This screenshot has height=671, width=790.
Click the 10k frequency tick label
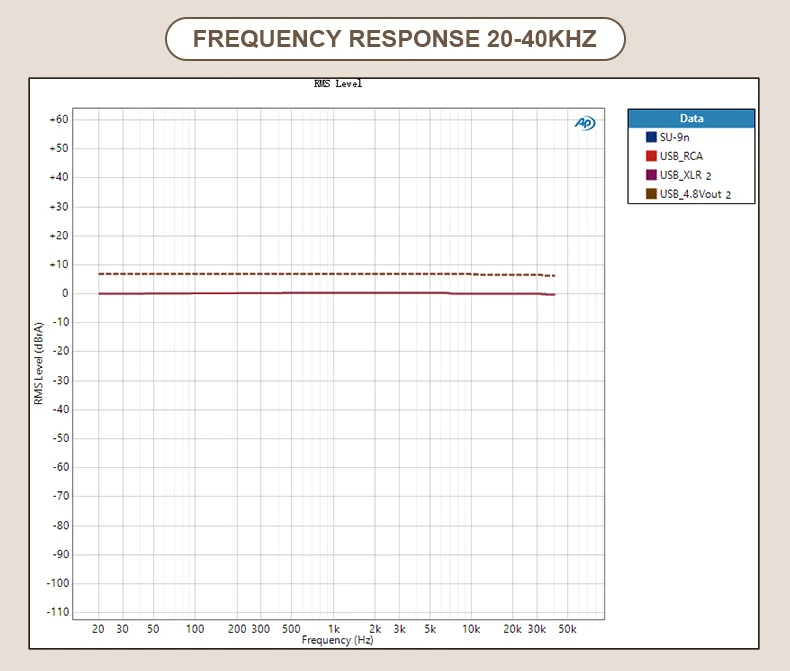click(x=471, y=629)
